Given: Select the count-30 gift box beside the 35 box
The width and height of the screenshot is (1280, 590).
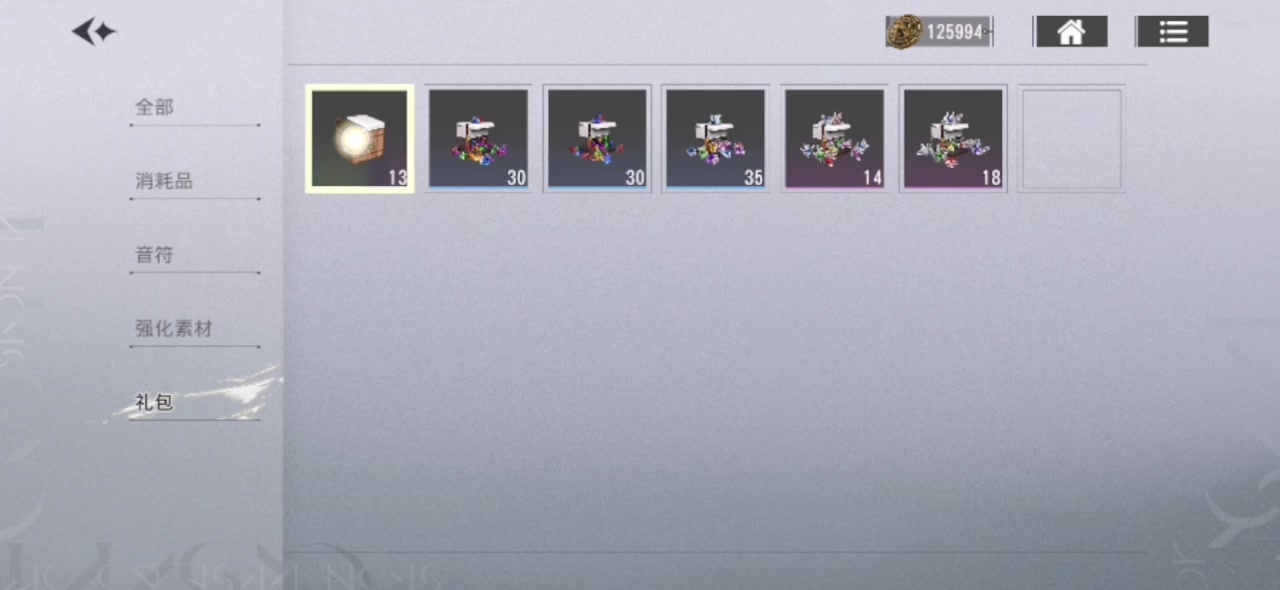Looking at the screenshot, I should [x=597, y=139].
